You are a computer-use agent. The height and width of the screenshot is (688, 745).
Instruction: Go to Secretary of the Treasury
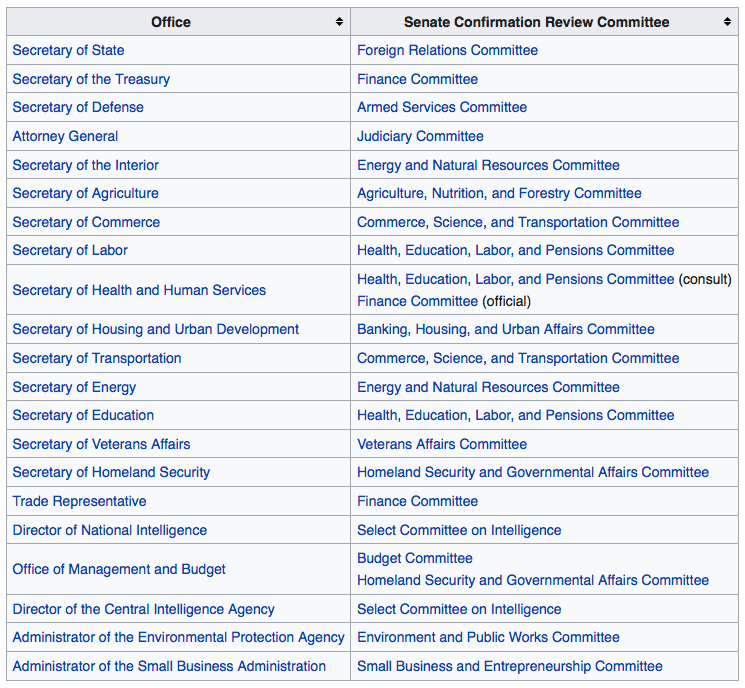[x=91, y=79]
